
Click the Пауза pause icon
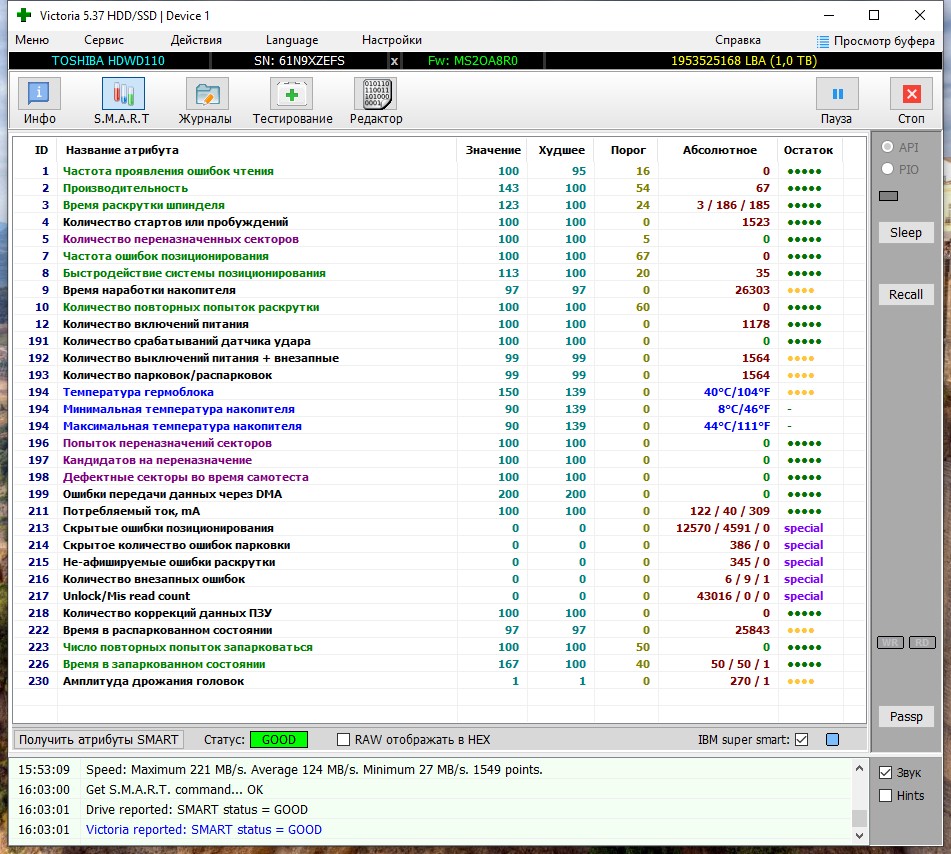click(x=837, y=94)
